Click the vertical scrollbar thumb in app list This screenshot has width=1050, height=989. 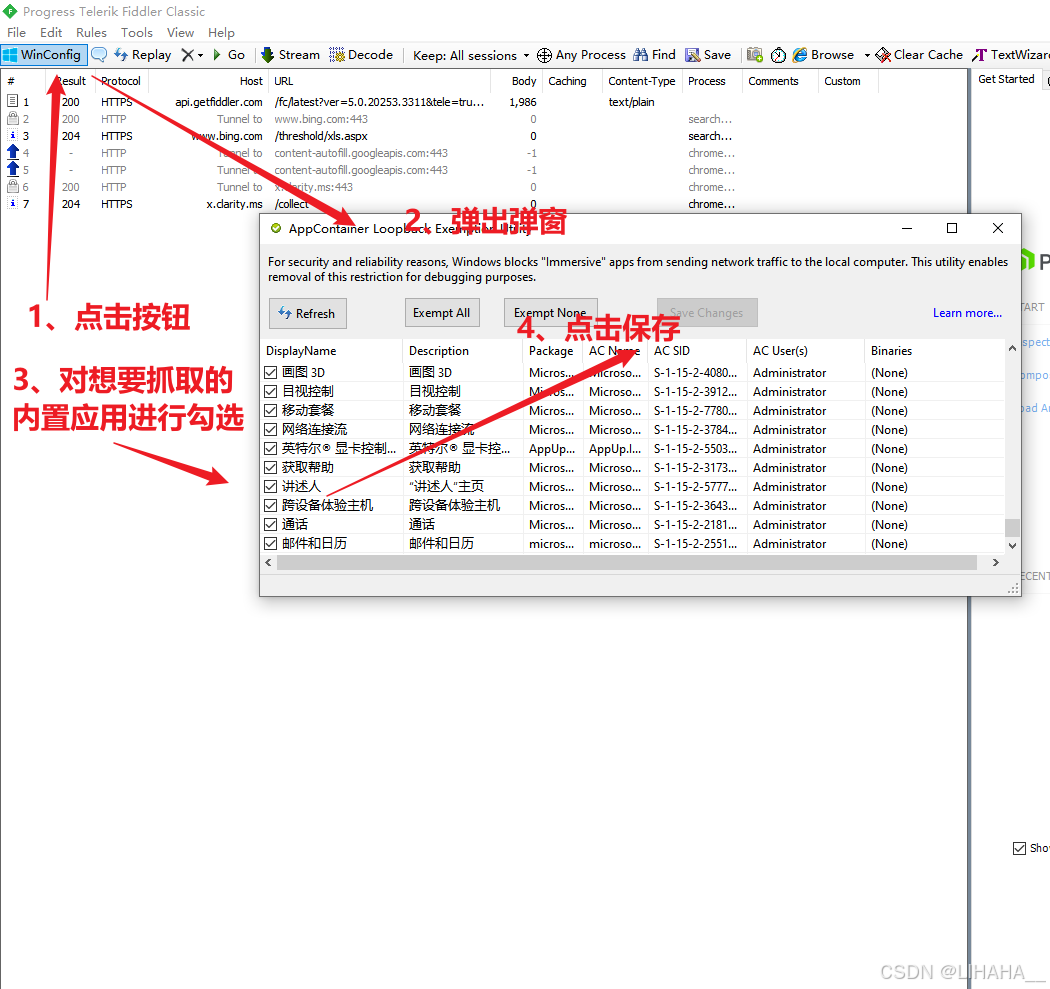[1012, 528]
